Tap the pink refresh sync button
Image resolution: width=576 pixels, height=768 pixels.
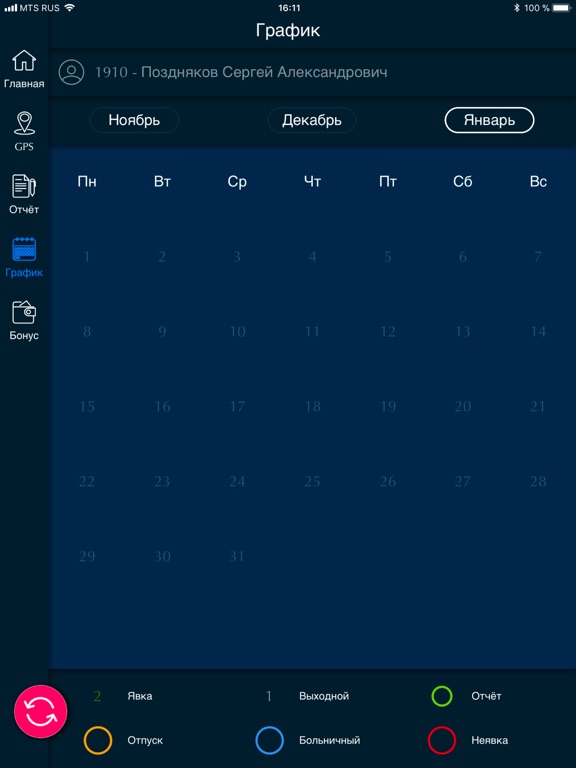[41, 711]
